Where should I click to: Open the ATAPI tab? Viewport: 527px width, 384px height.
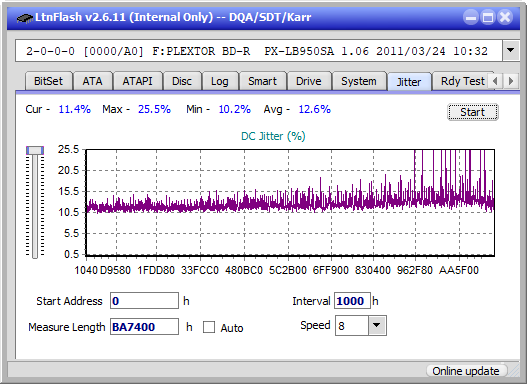pyautogui.click(x=137, y=81)
